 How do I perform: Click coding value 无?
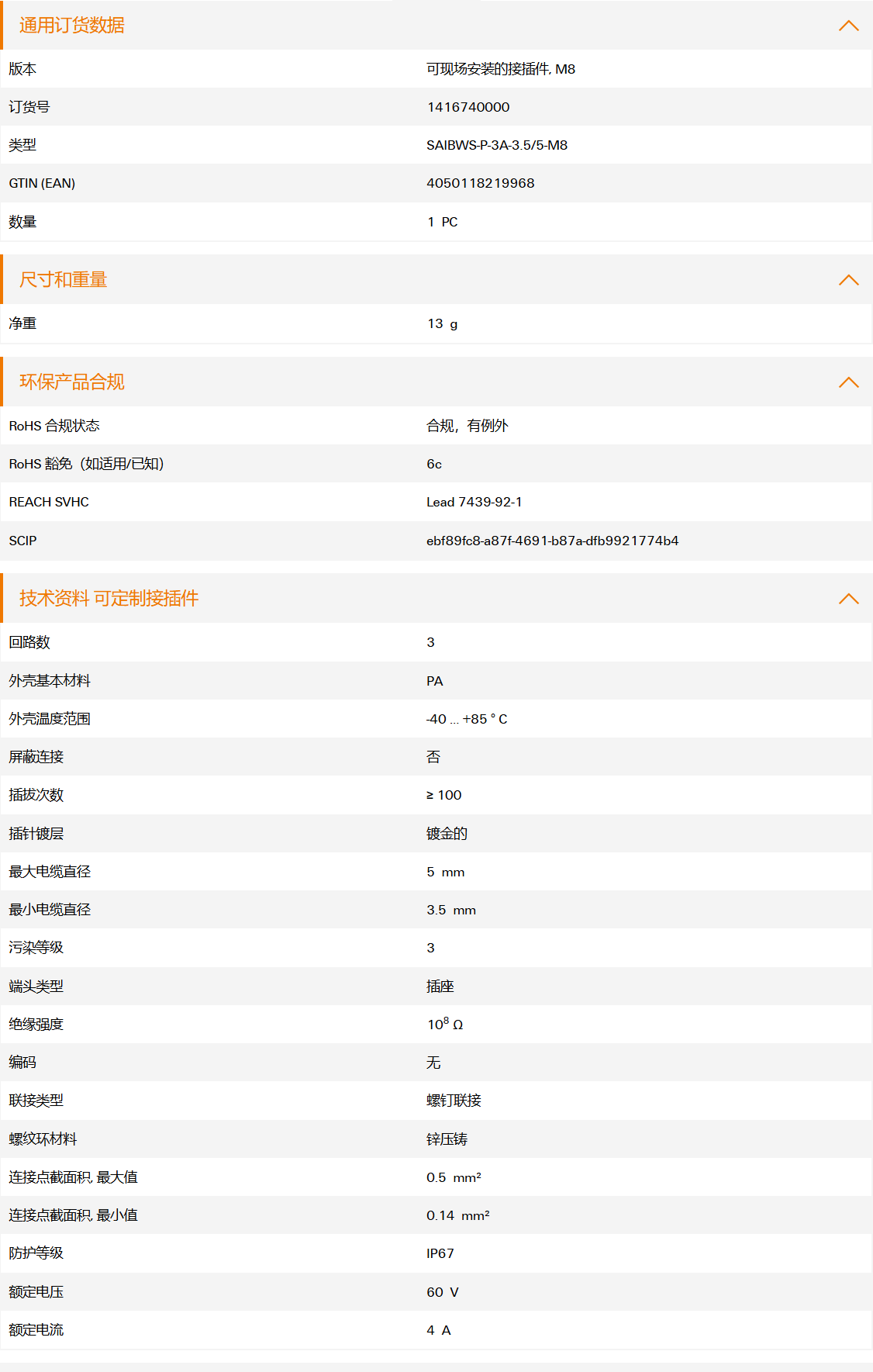433,1063
